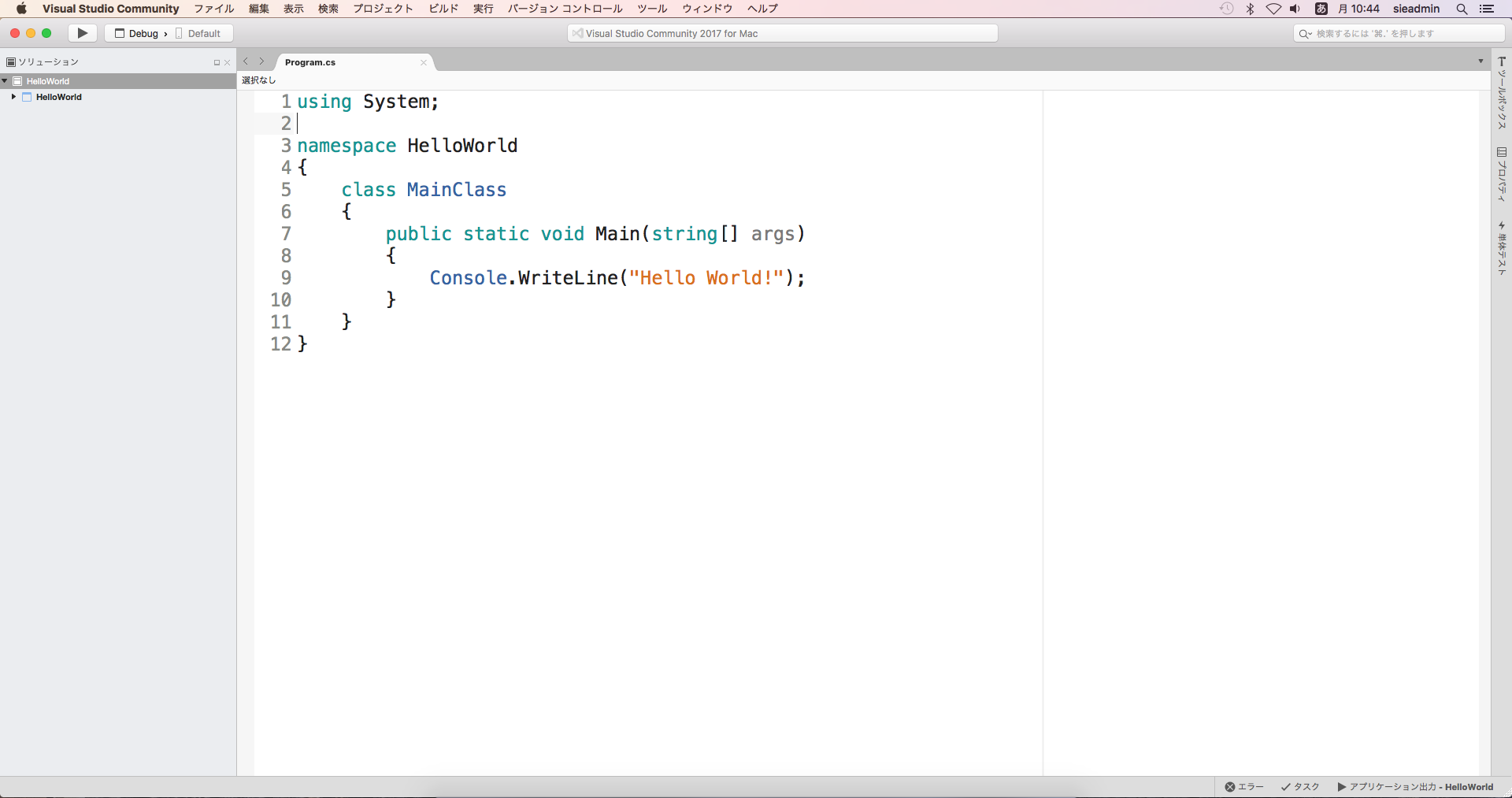Viewport: 1512px width, 798px height.
Task: Navigate forward with the right arrow icon
Action: coord(262,61)
